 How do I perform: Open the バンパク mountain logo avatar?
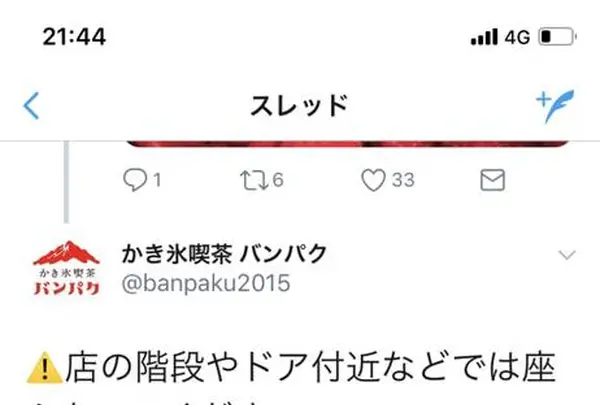(67, 268)
